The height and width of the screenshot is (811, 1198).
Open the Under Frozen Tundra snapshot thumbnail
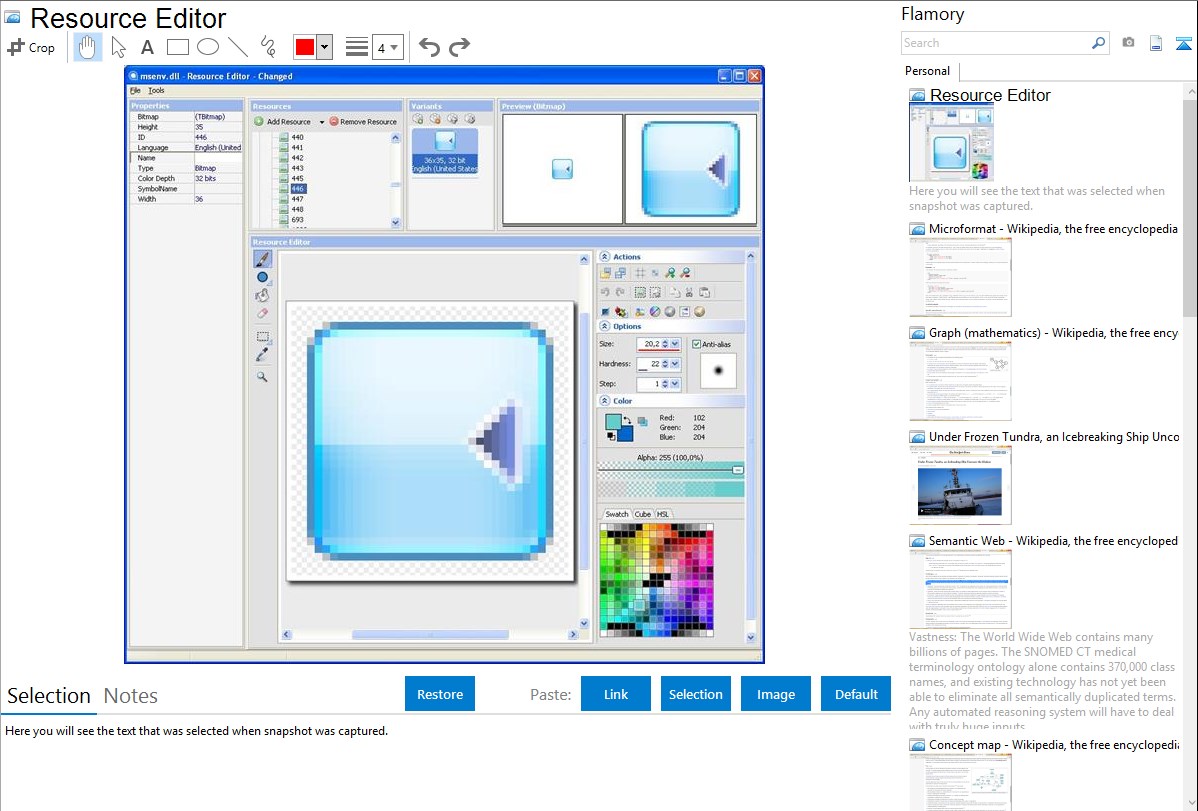tap(960, 485)
